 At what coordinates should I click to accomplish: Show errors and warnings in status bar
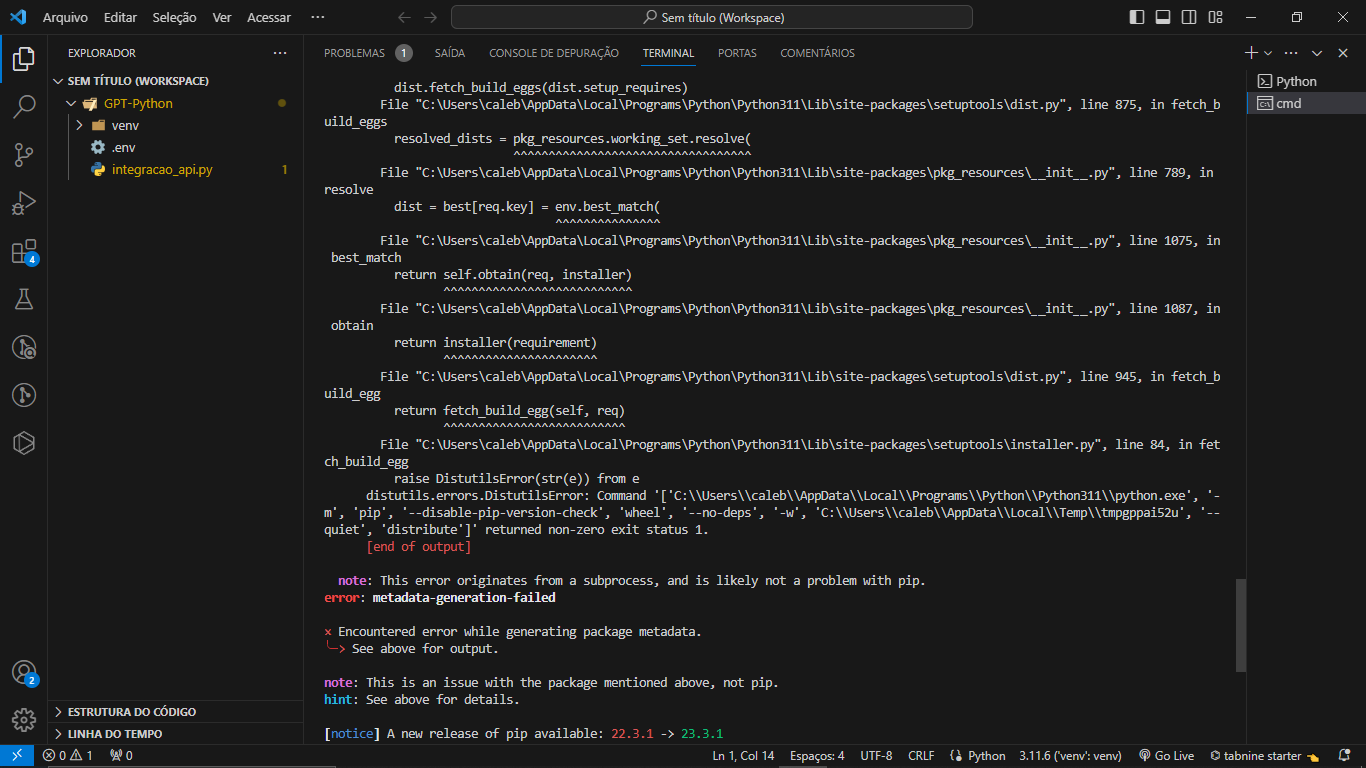pos(67,756)
